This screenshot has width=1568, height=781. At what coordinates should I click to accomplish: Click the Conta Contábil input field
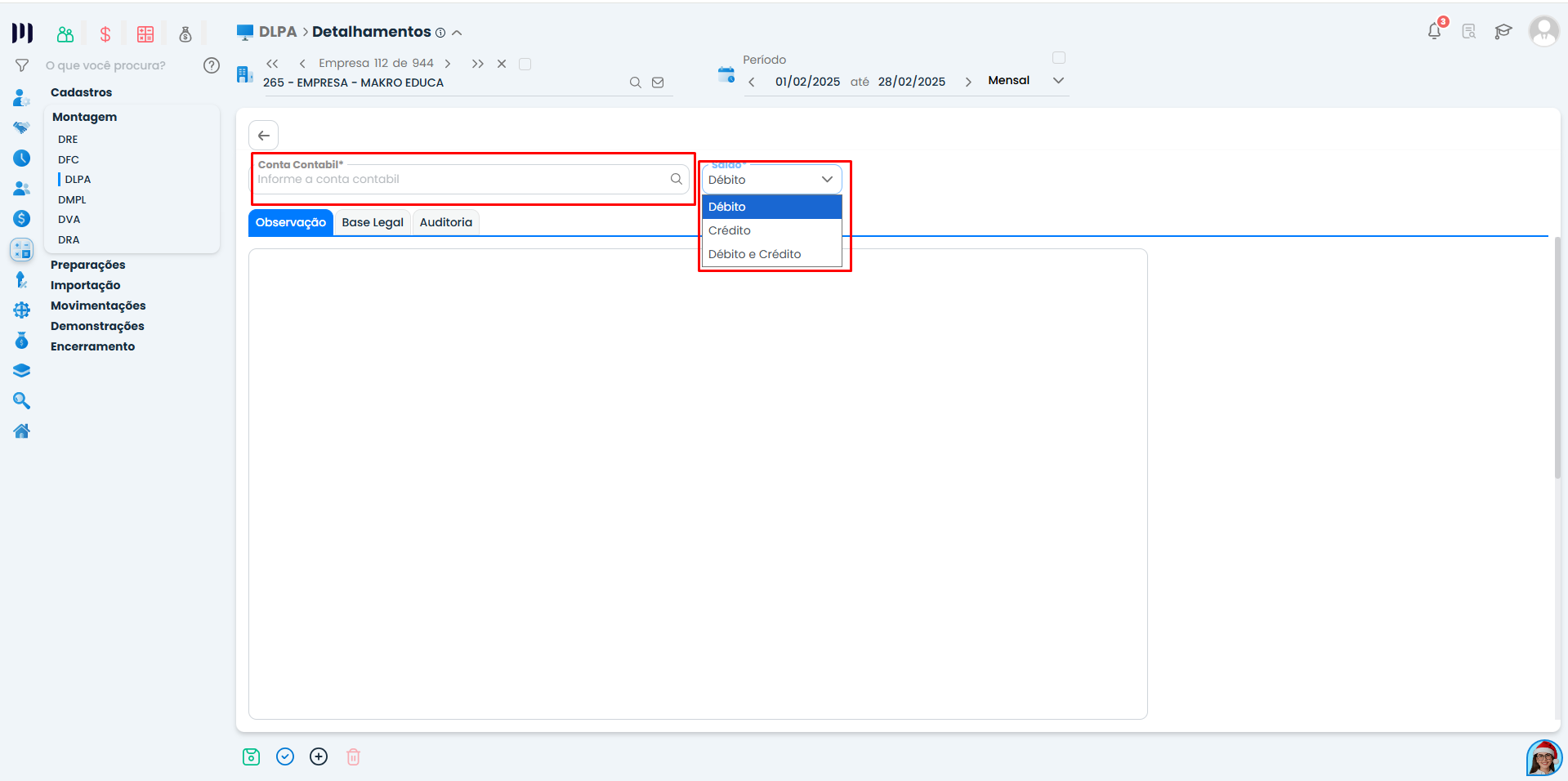pyautogui.click(x=462, y=180)
